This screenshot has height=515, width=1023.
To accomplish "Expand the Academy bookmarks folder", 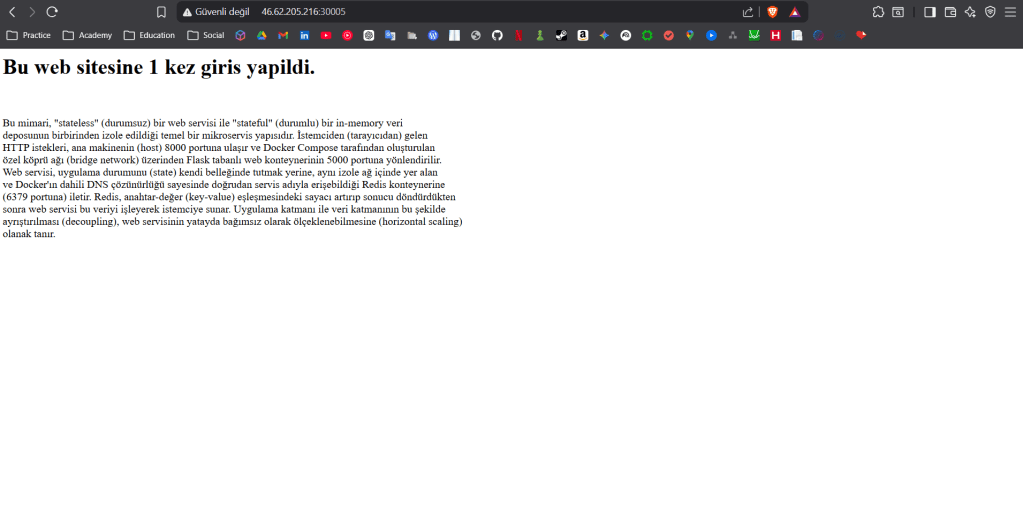I will (87, 35).
